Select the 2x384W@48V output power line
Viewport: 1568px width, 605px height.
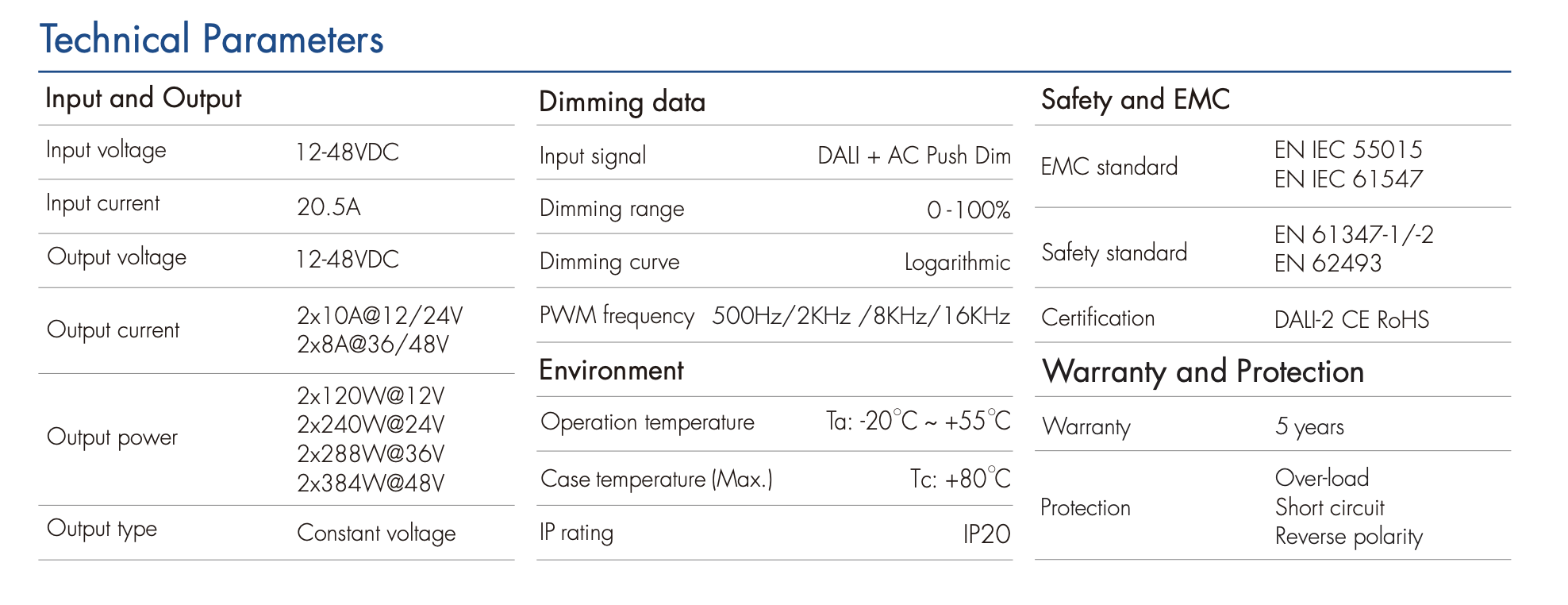pos(371,483)
